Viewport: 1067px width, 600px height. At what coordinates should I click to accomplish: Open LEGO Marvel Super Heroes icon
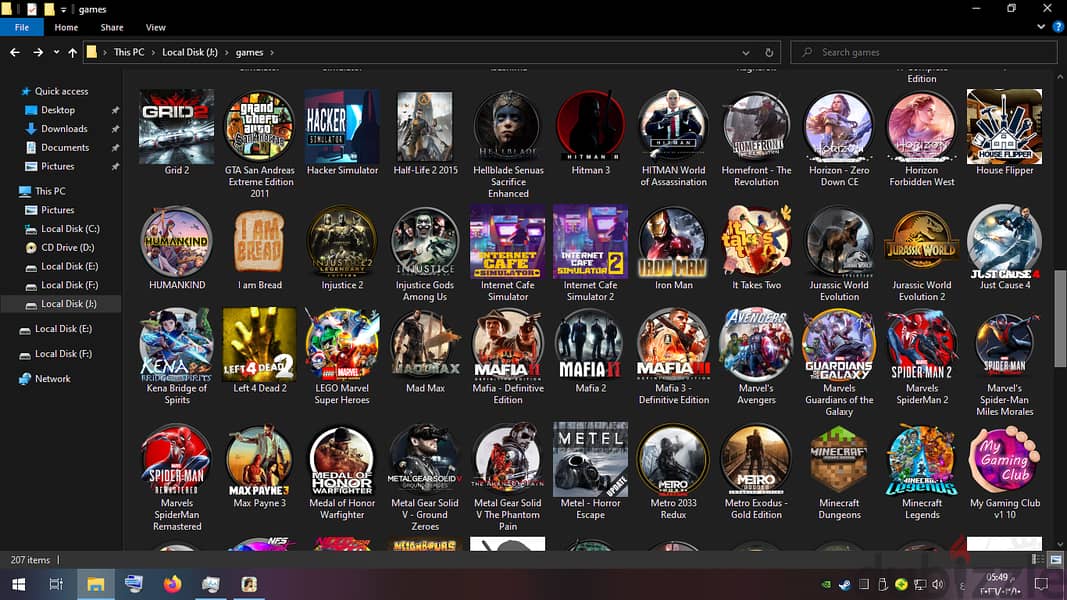pos(342,345)
